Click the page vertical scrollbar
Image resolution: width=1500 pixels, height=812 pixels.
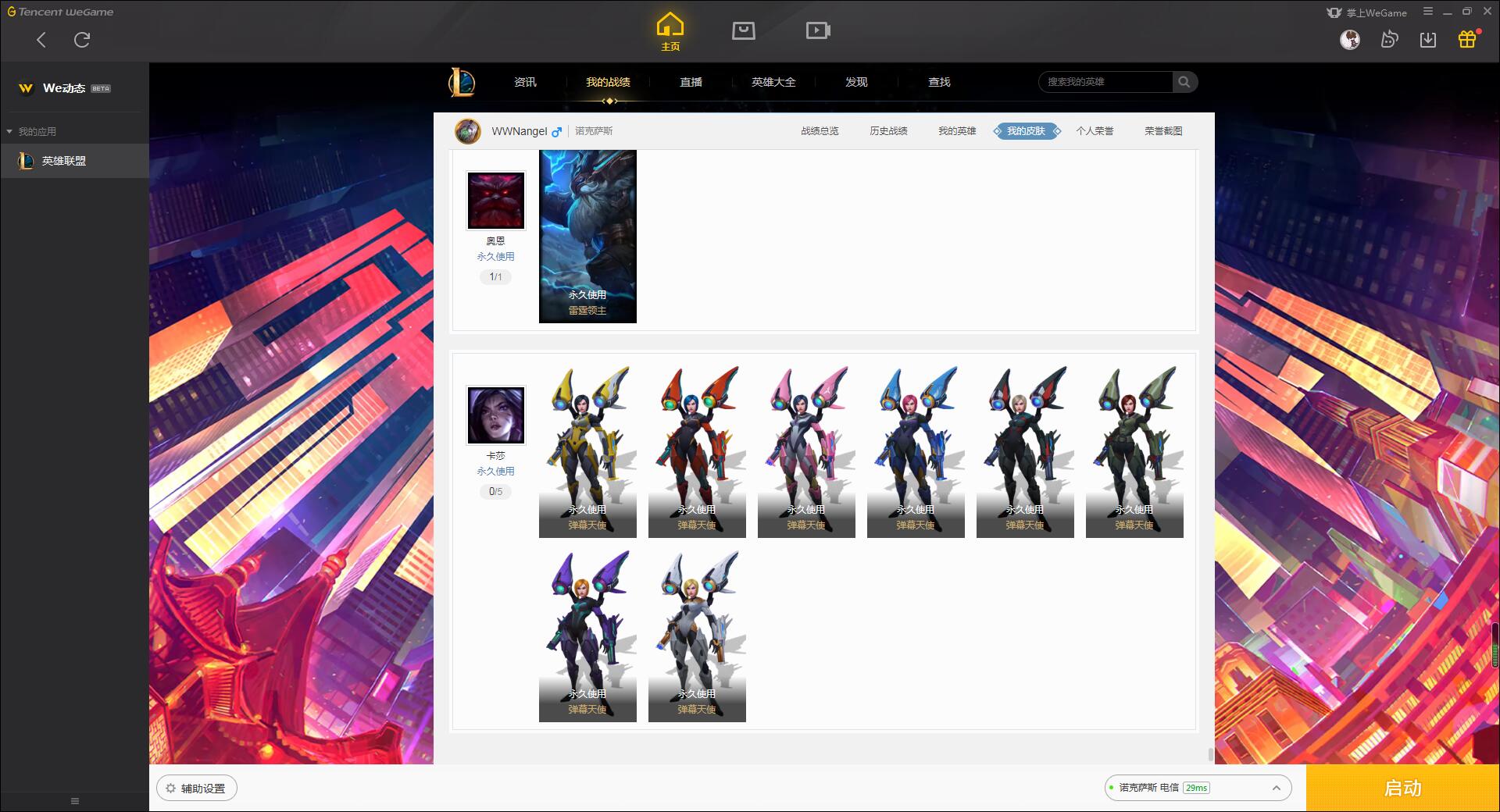pos(1210,754)
